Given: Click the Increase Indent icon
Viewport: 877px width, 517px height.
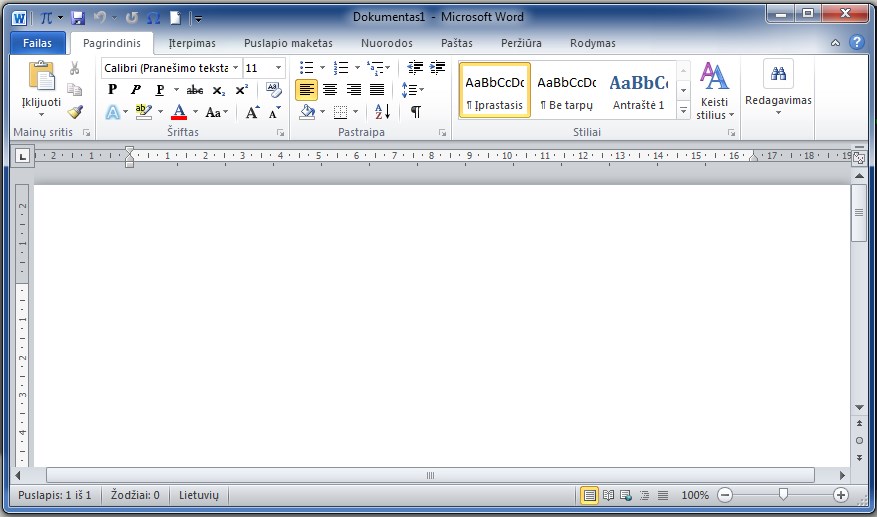Looking at the screenshot, I should point(437,68).
